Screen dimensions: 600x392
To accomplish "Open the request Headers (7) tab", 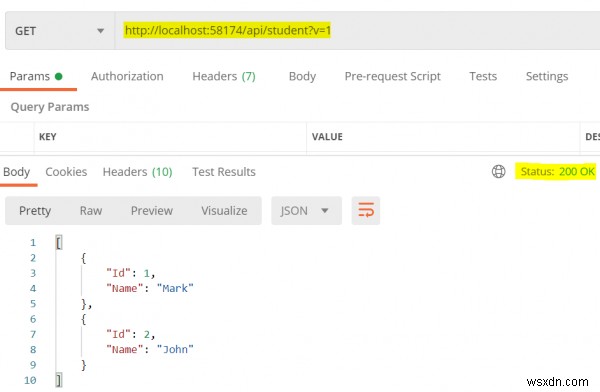I will point(224,76).
